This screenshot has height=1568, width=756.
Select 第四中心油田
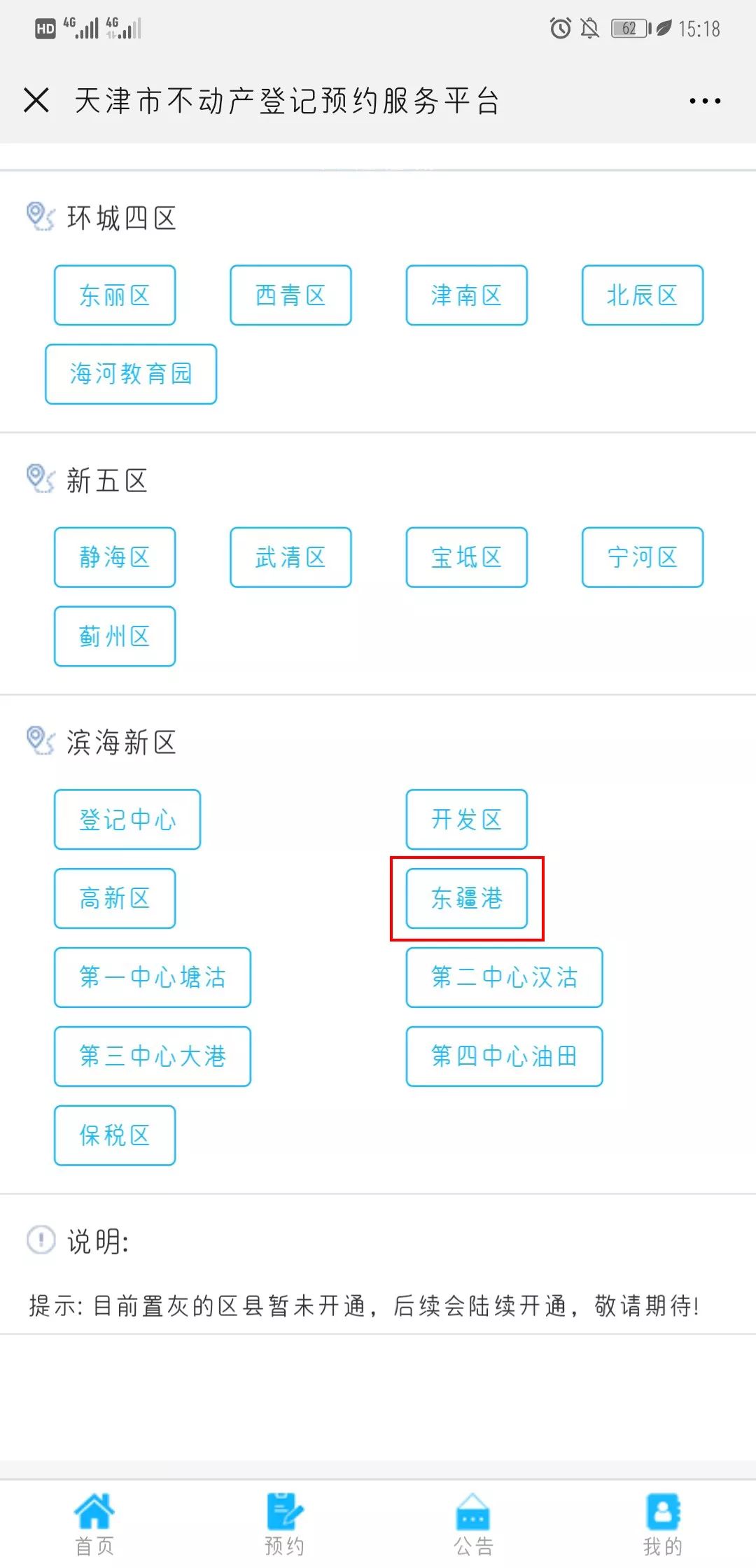[x=505, y=1056]
